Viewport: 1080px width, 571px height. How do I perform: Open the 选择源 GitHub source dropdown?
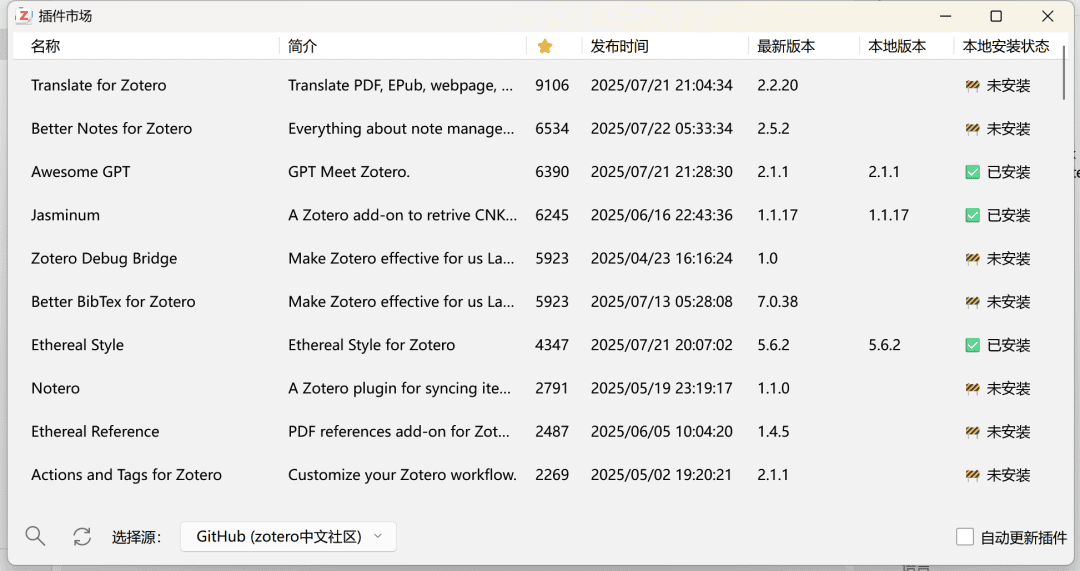[288, 537]
